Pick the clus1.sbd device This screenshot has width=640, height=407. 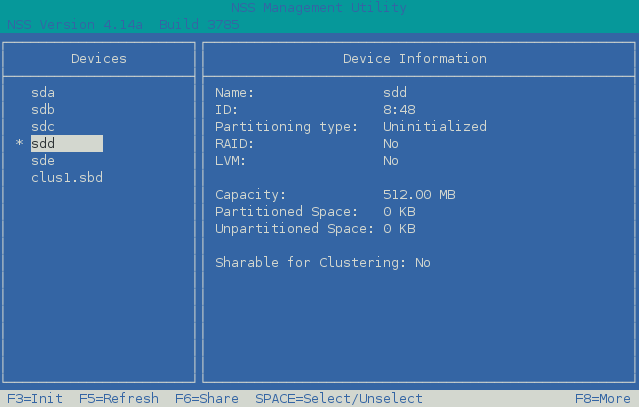pos(66,178)
